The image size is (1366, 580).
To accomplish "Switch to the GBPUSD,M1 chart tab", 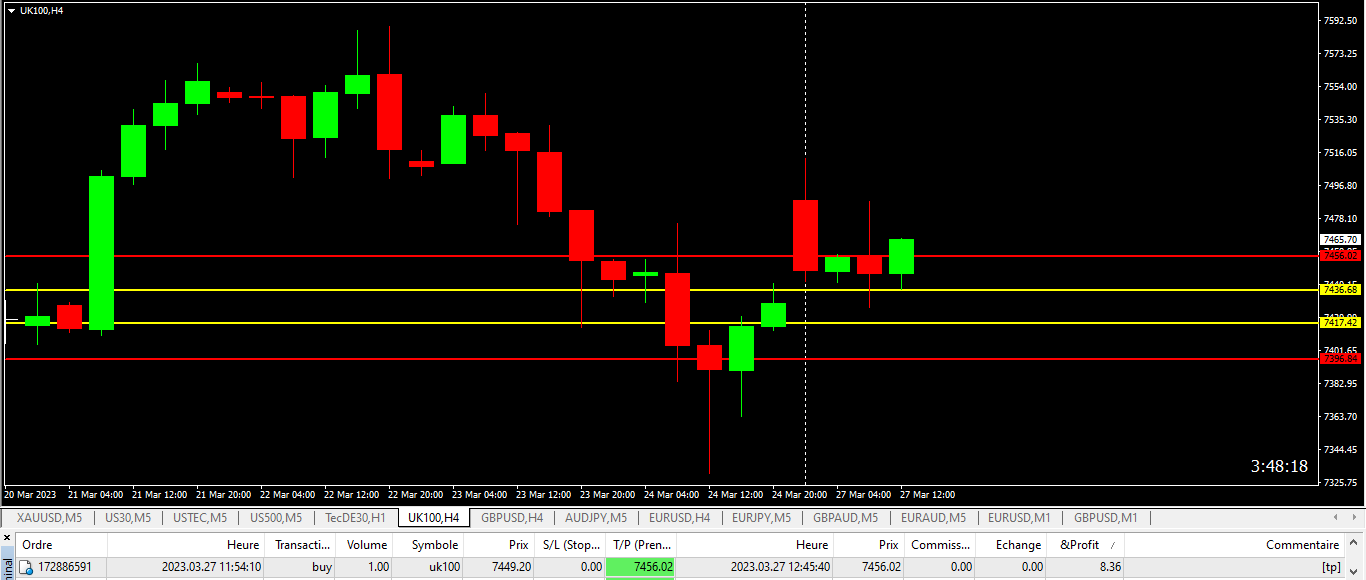I will click(1106, 518).
